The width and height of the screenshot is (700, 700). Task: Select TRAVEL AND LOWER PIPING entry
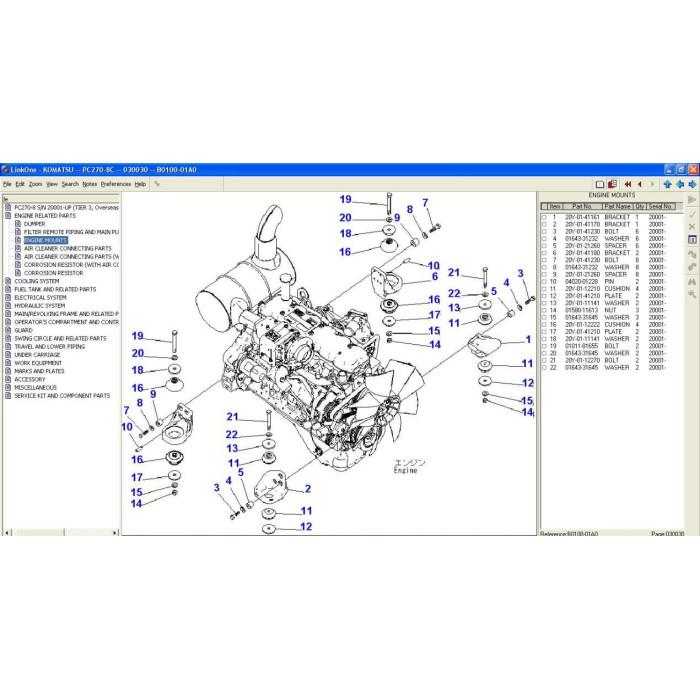50,346
